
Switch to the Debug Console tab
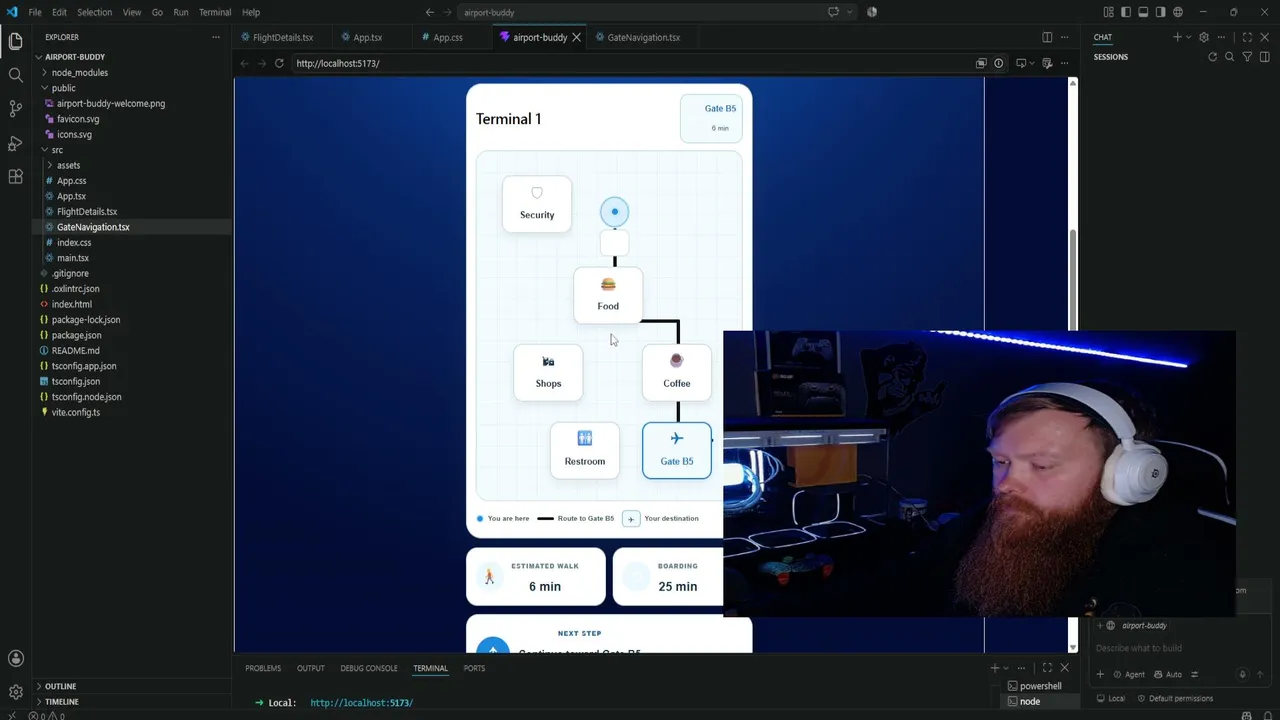pyautogui.click(x=369, y=668)
